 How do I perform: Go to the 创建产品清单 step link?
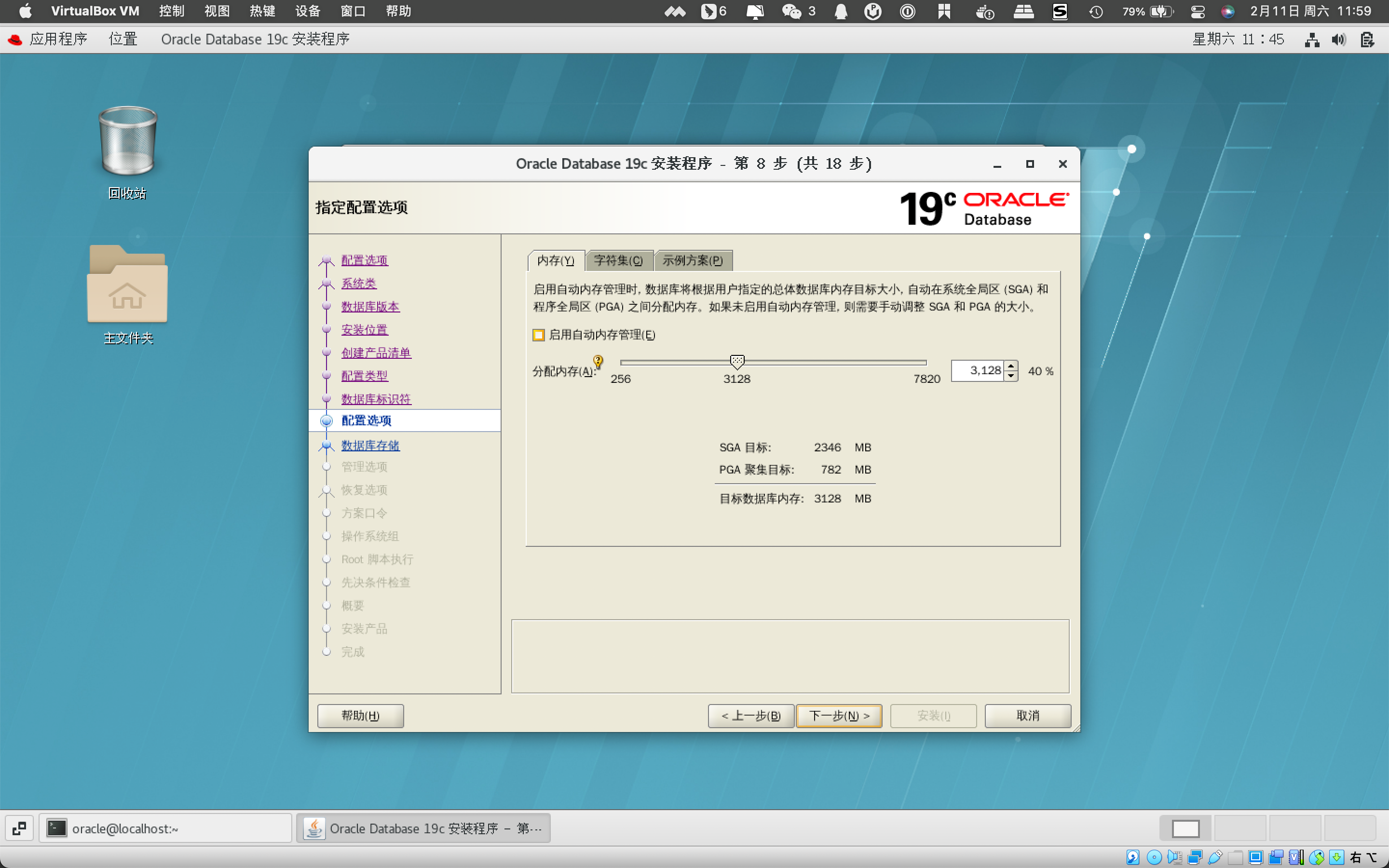pyautogui.click(x=376, y=353)
